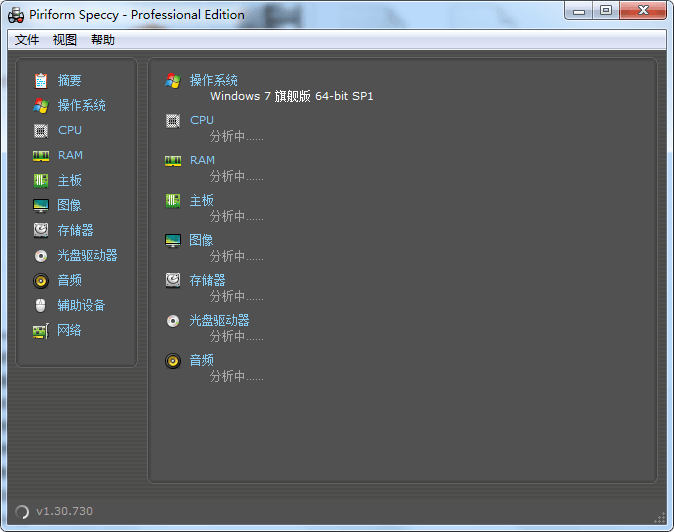674x532 pixels.
Task: Select the 图像 monitor icon in sidebar
Action: pos(41,205)
